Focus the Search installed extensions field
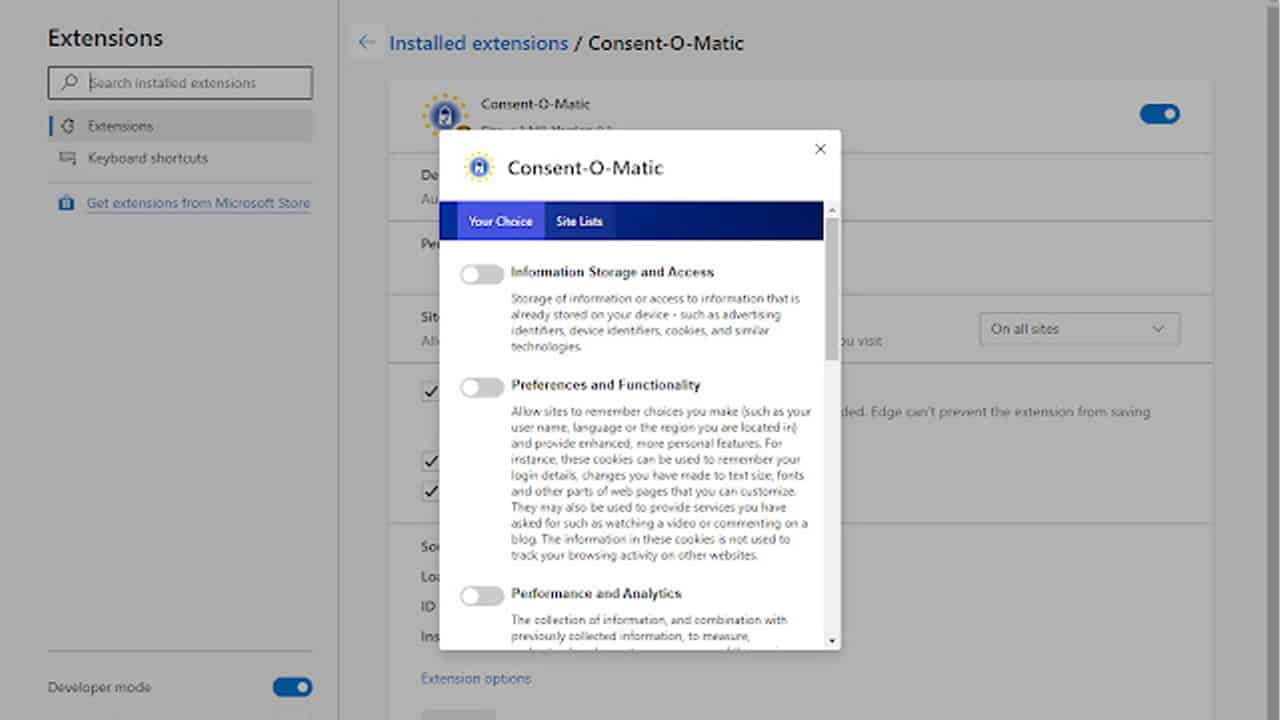The image size is (1280, 720). (x=180, y=83)
